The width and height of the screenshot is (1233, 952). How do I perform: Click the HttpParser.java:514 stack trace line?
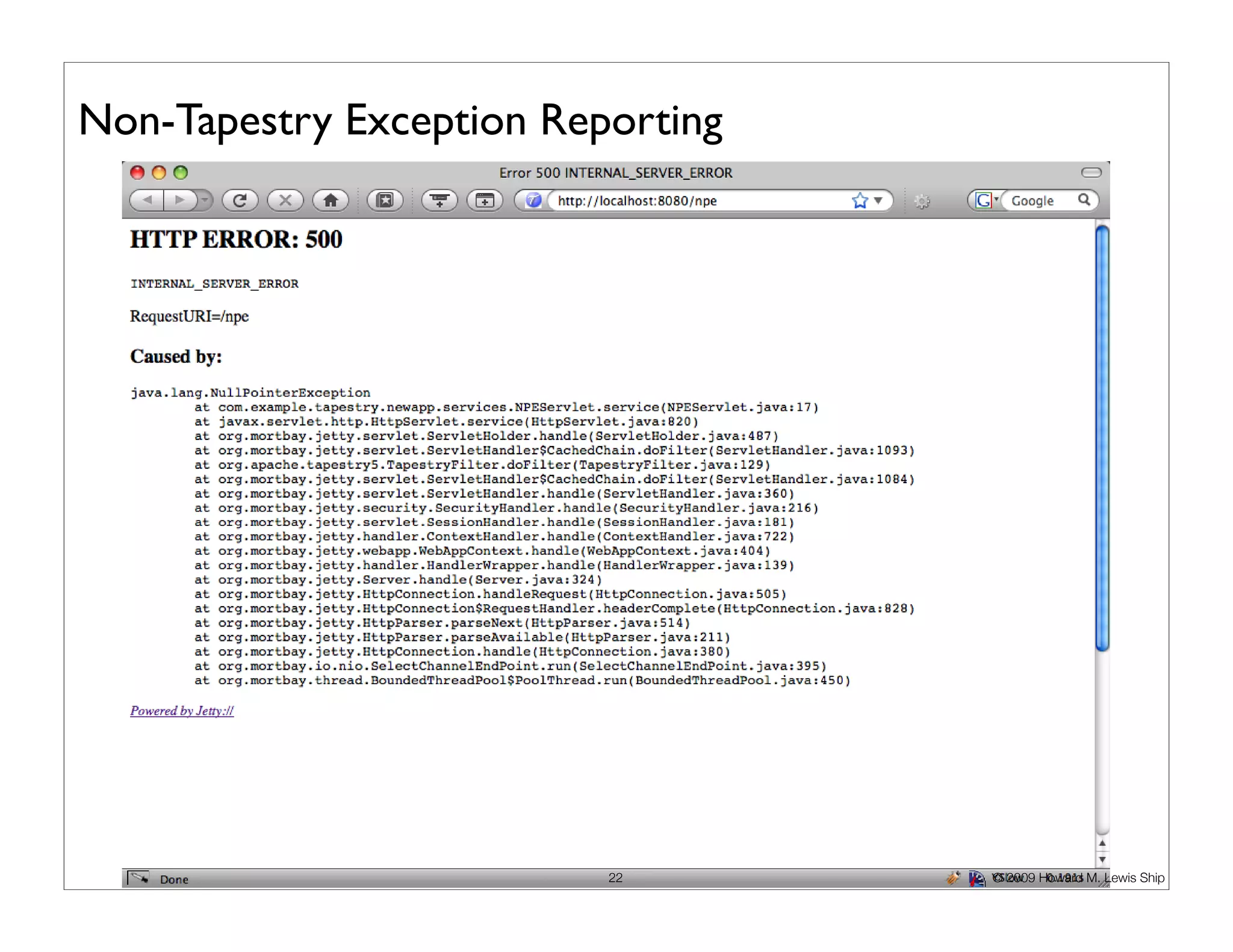442,623
